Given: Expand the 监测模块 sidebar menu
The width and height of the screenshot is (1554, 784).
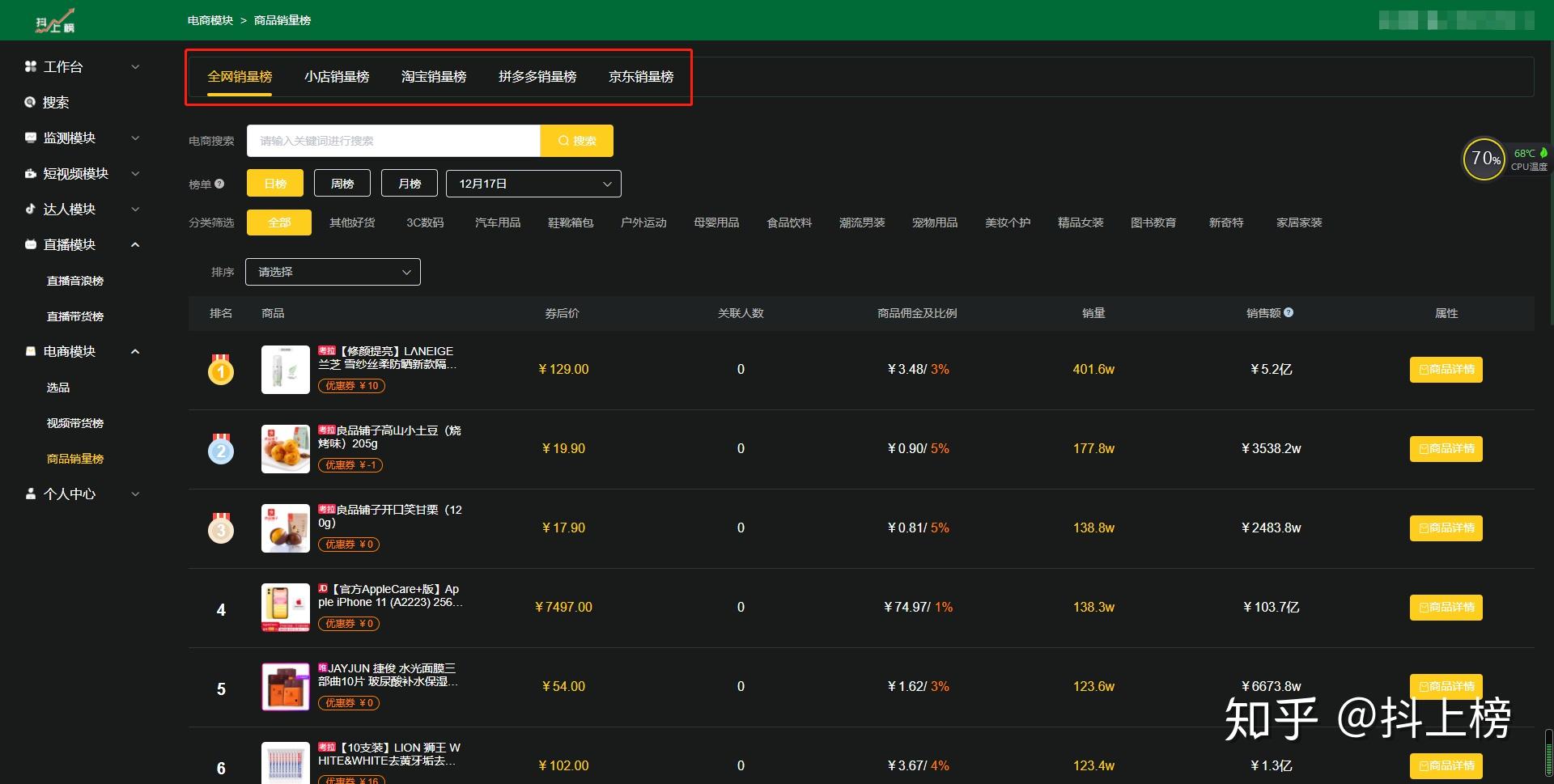Looking at the screenshot, I should (135, 138).
